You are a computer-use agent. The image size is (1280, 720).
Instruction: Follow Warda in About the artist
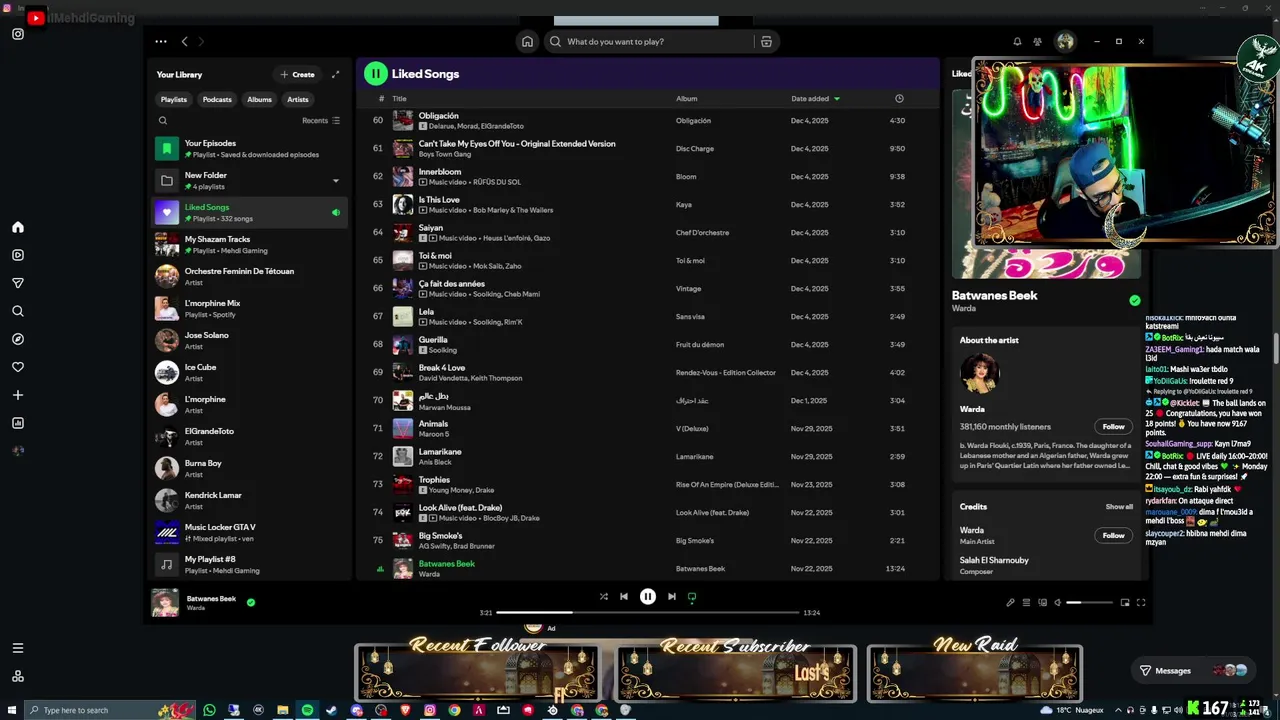point(1113,426)
